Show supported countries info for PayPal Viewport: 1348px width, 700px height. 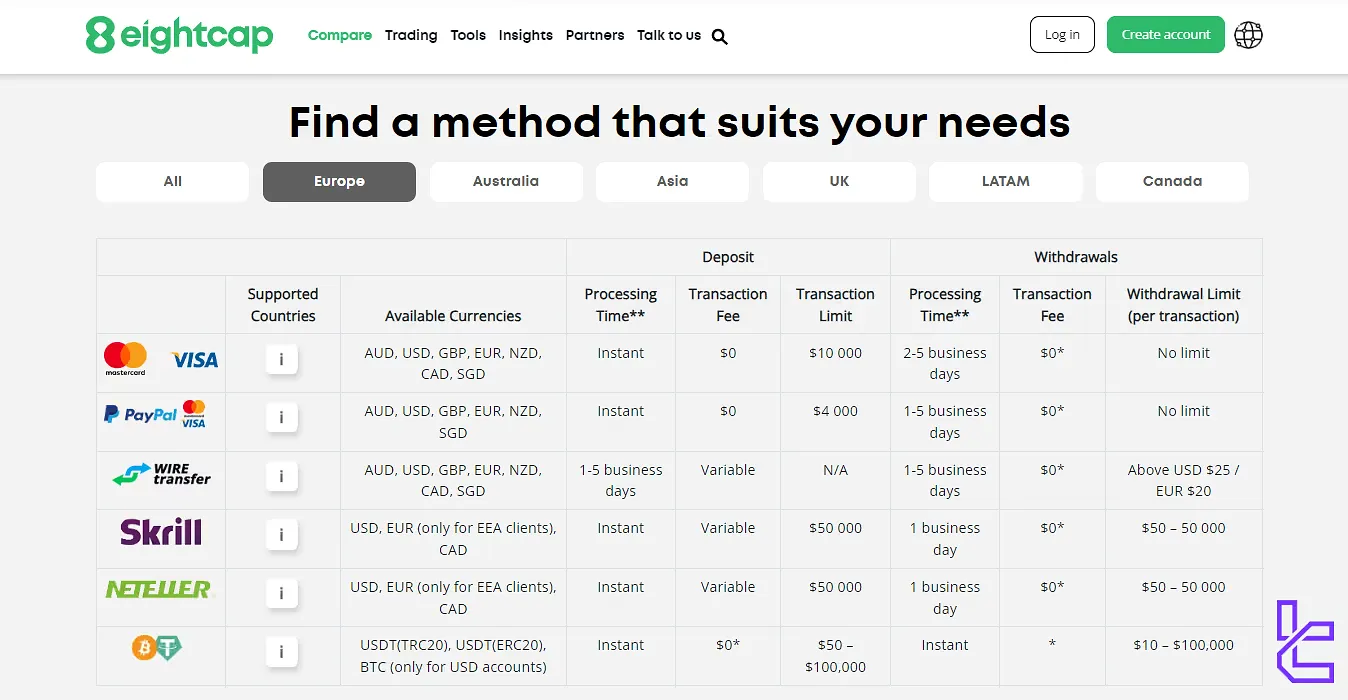(282, 418)
